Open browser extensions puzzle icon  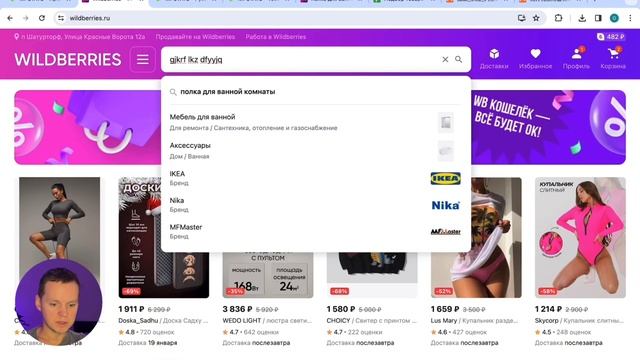[x=558, y=18]
